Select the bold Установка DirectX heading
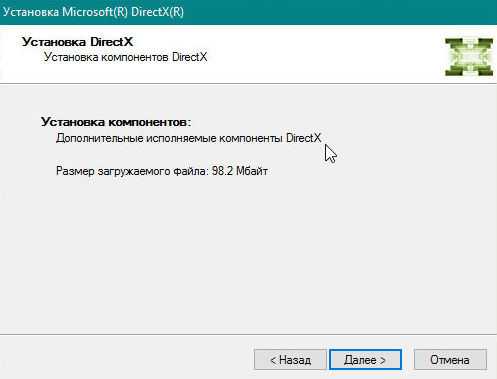 tap(77, 42)
